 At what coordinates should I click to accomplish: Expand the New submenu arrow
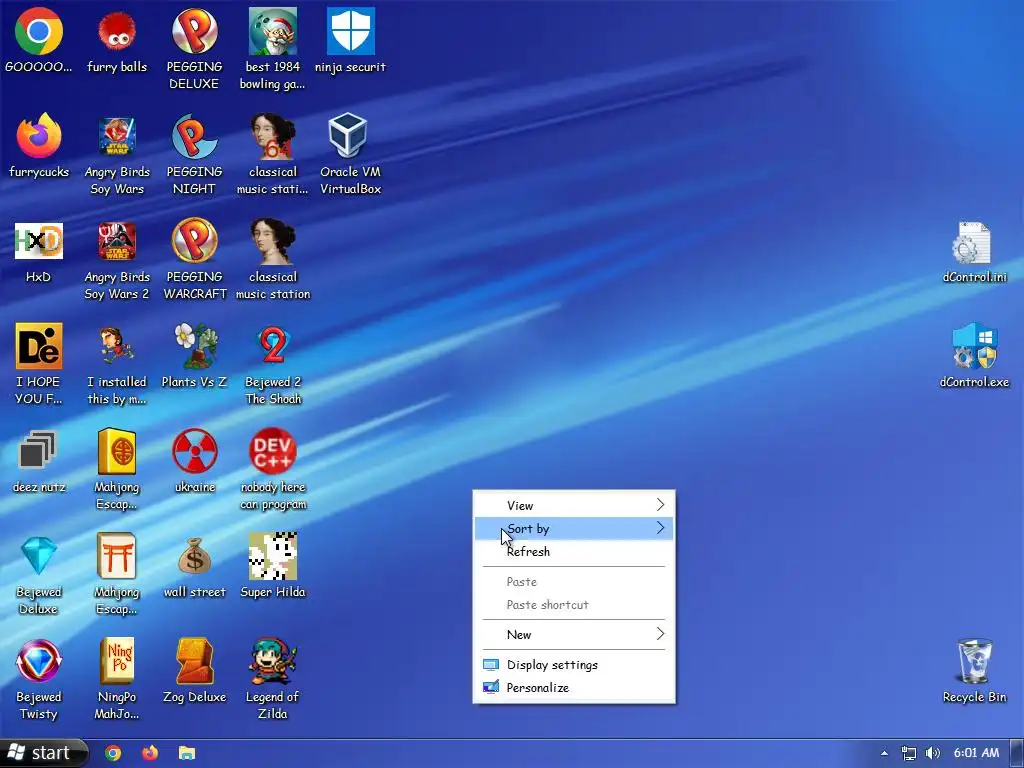pos(660,633)
